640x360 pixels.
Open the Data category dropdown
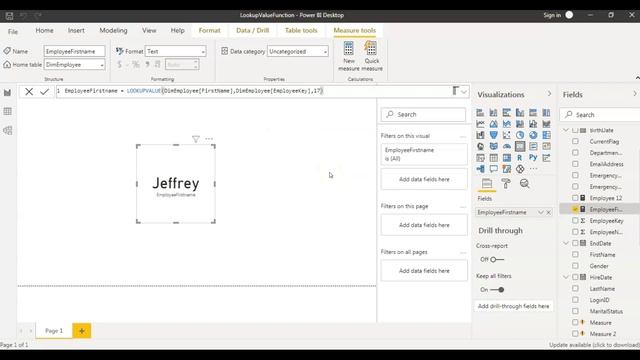pyautogui.click(x=298, y=51)
